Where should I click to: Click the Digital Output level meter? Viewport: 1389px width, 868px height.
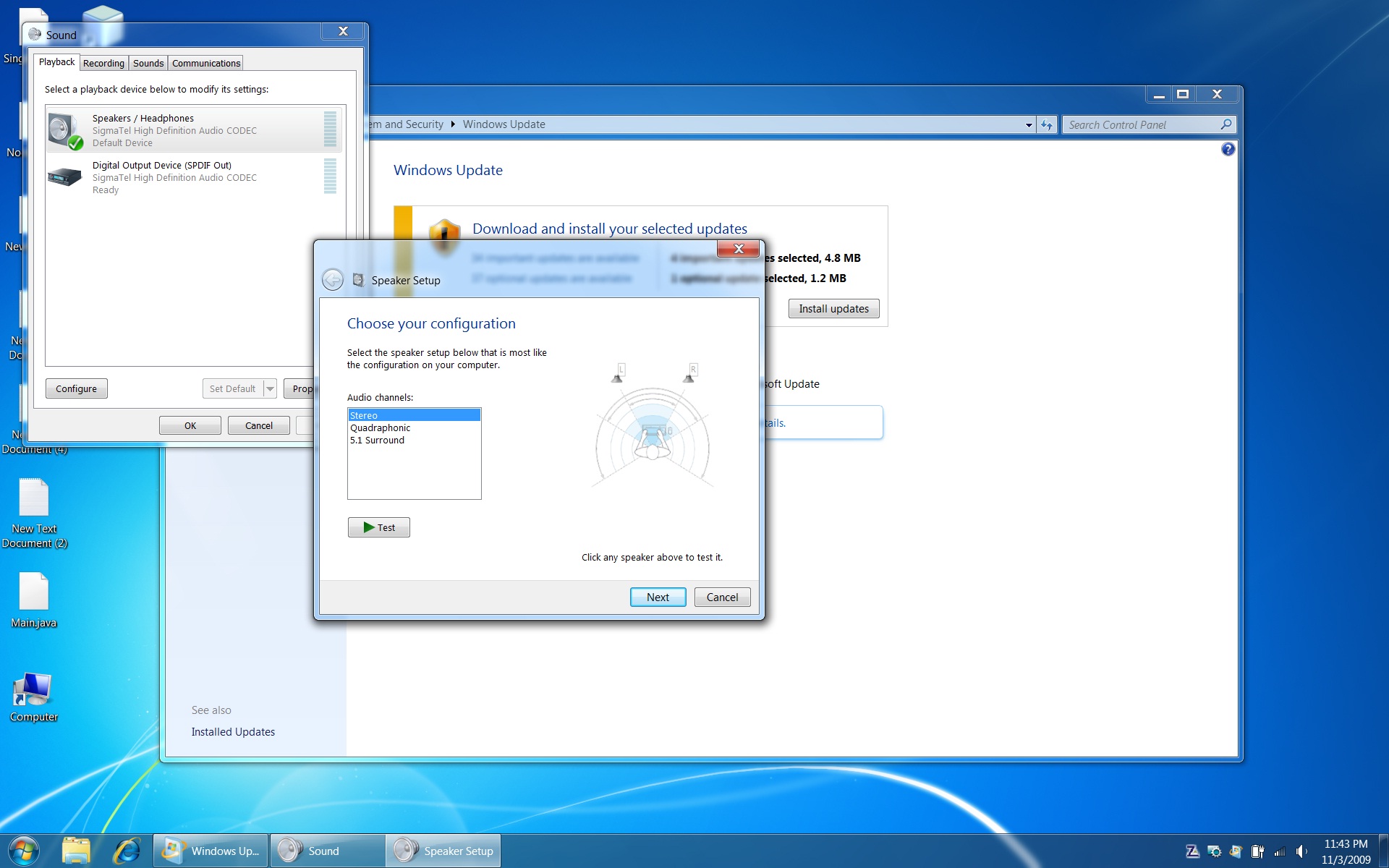[330, 176]
